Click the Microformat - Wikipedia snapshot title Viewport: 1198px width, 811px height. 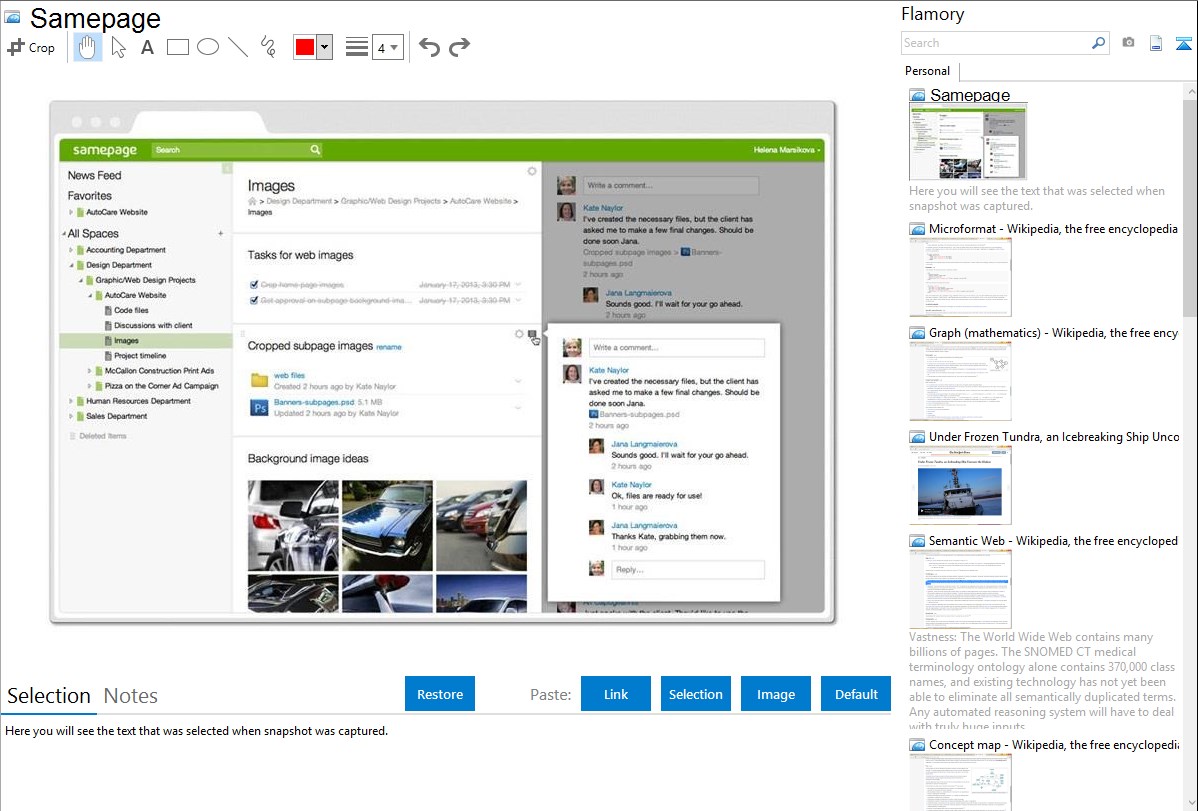tap(1053, 229)
